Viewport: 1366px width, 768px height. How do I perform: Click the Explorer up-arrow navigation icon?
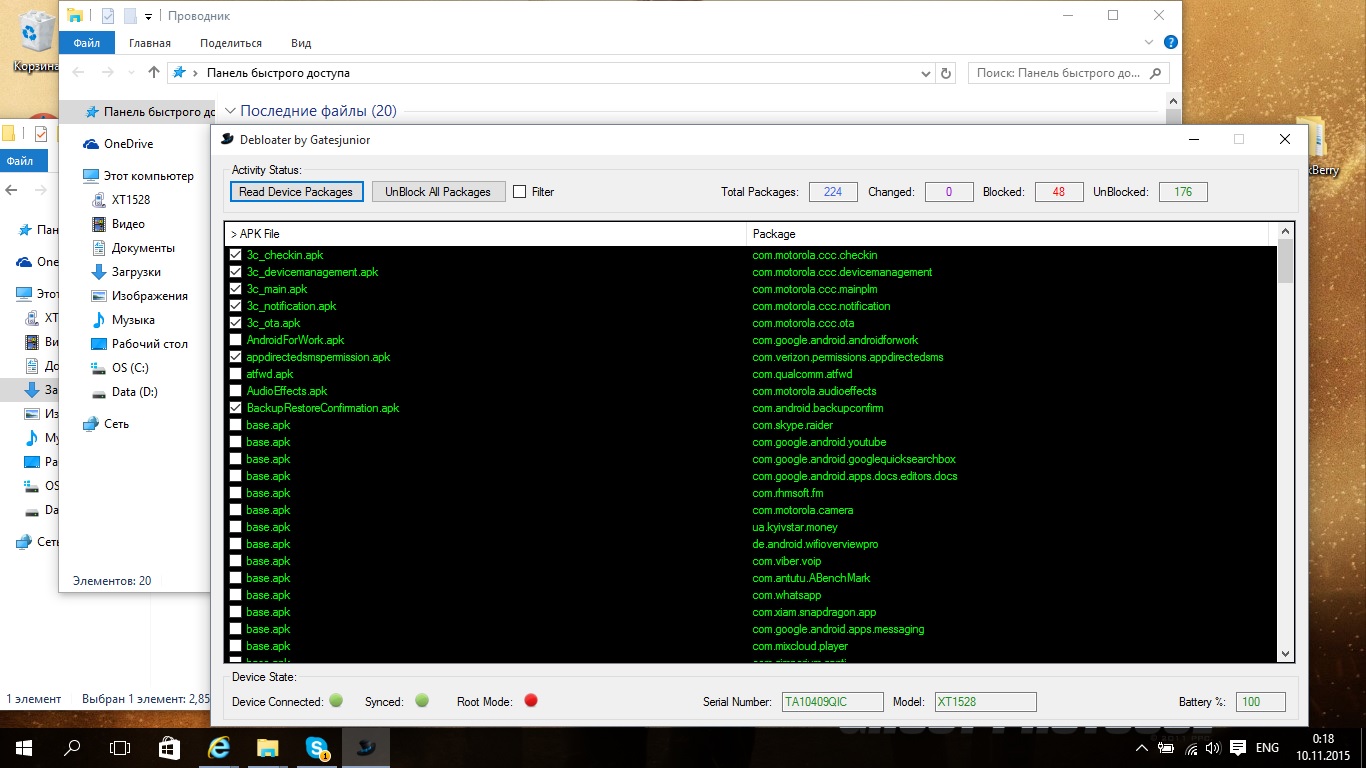click(x=153, y=72)
